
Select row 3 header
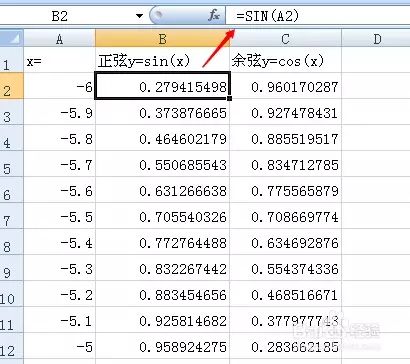(11, 112)
